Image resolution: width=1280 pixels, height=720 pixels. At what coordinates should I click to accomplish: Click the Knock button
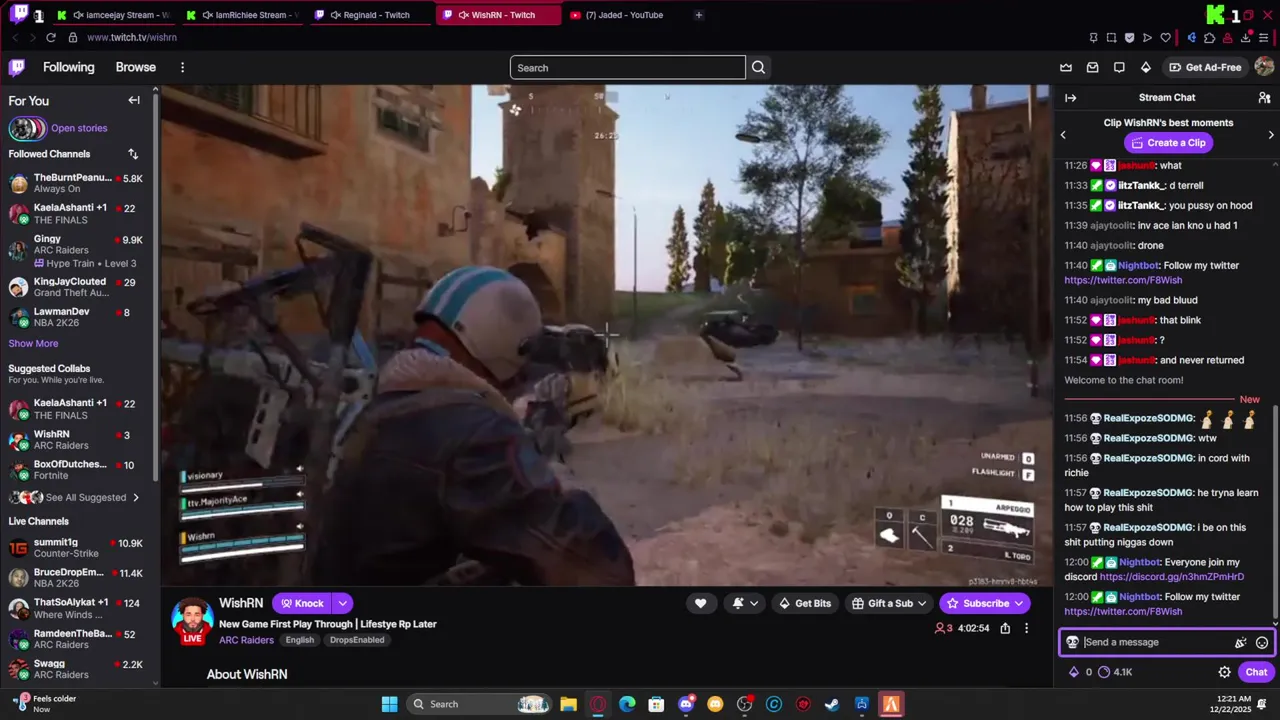(302, 603)
